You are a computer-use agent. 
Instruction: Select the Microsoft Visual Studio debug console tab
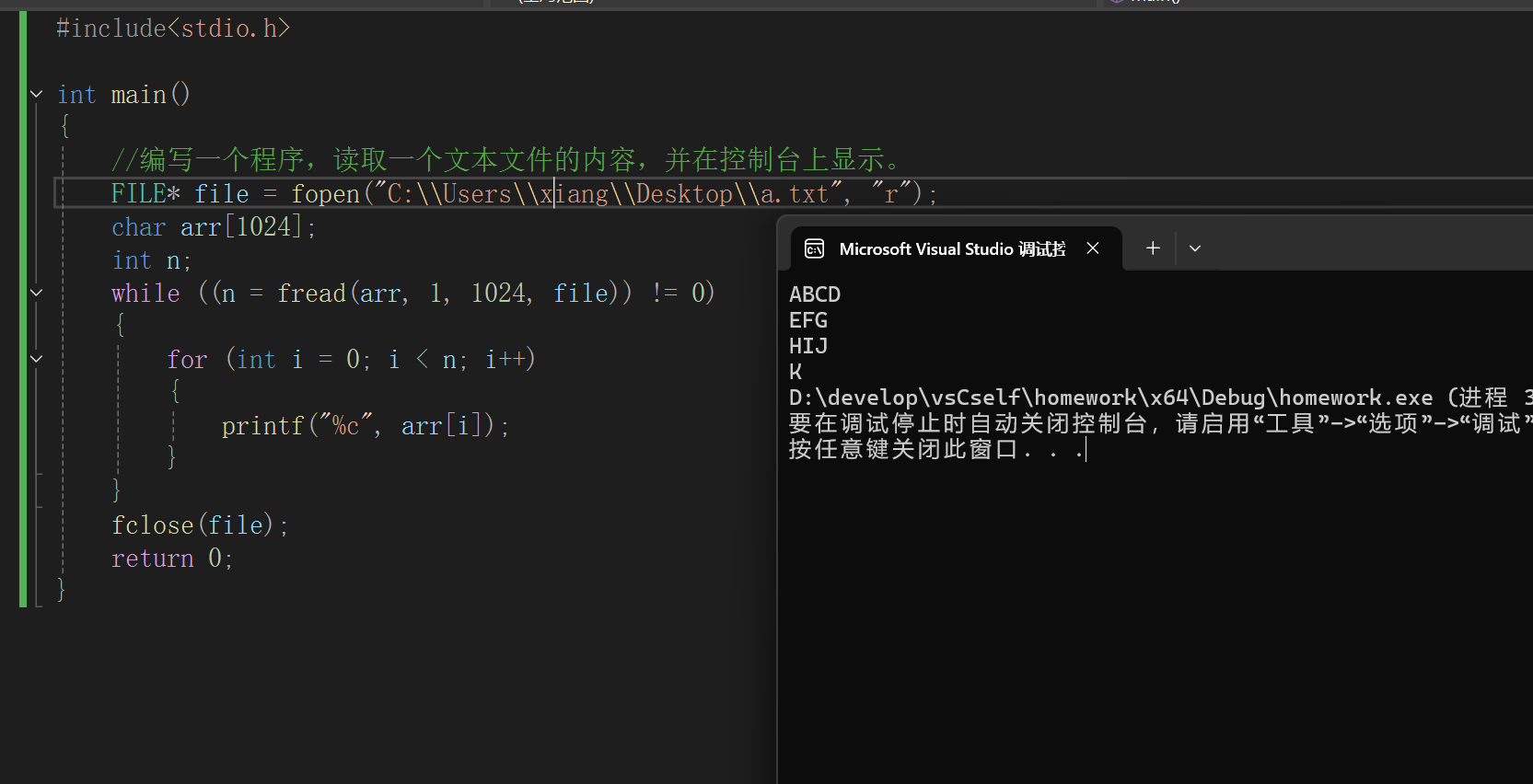pyautogui.click(x=956, y=248)
